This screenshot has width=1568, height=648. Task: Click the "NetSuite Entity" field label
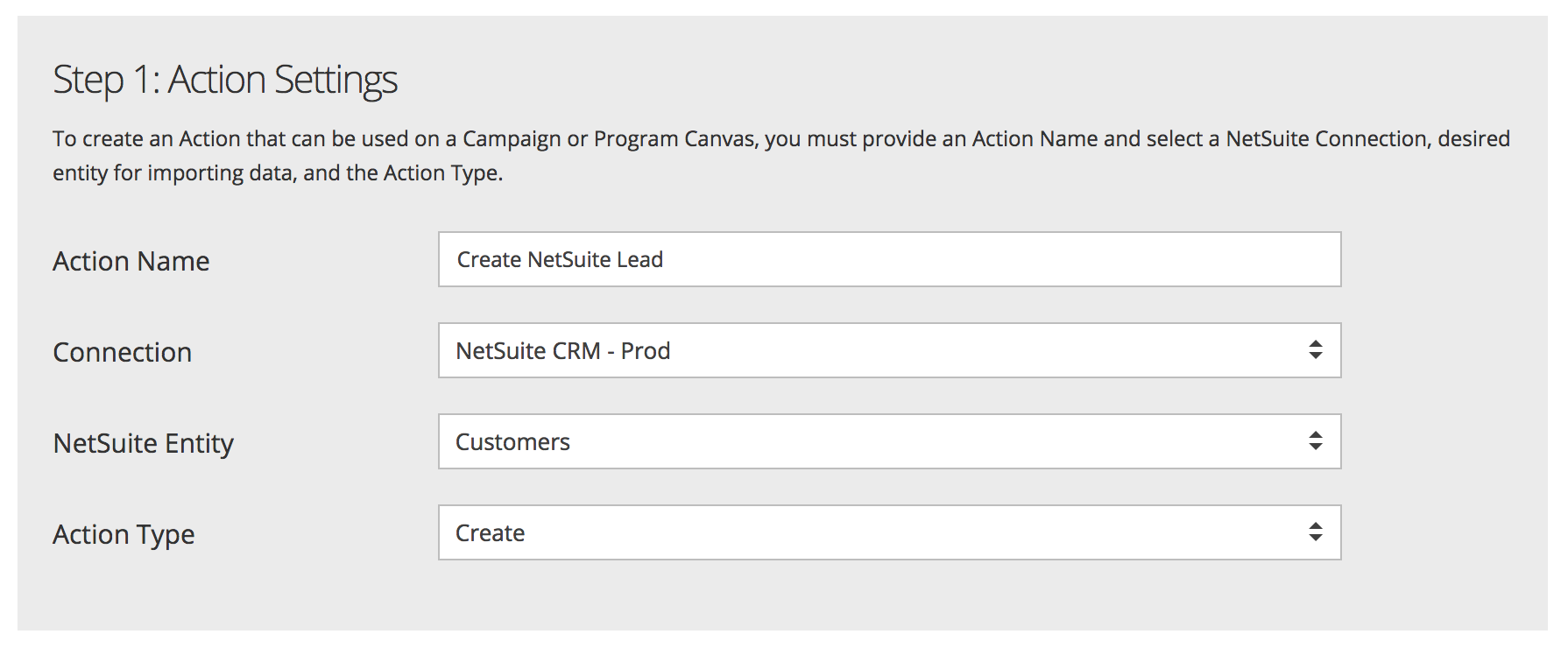click(x=144, y=443)
